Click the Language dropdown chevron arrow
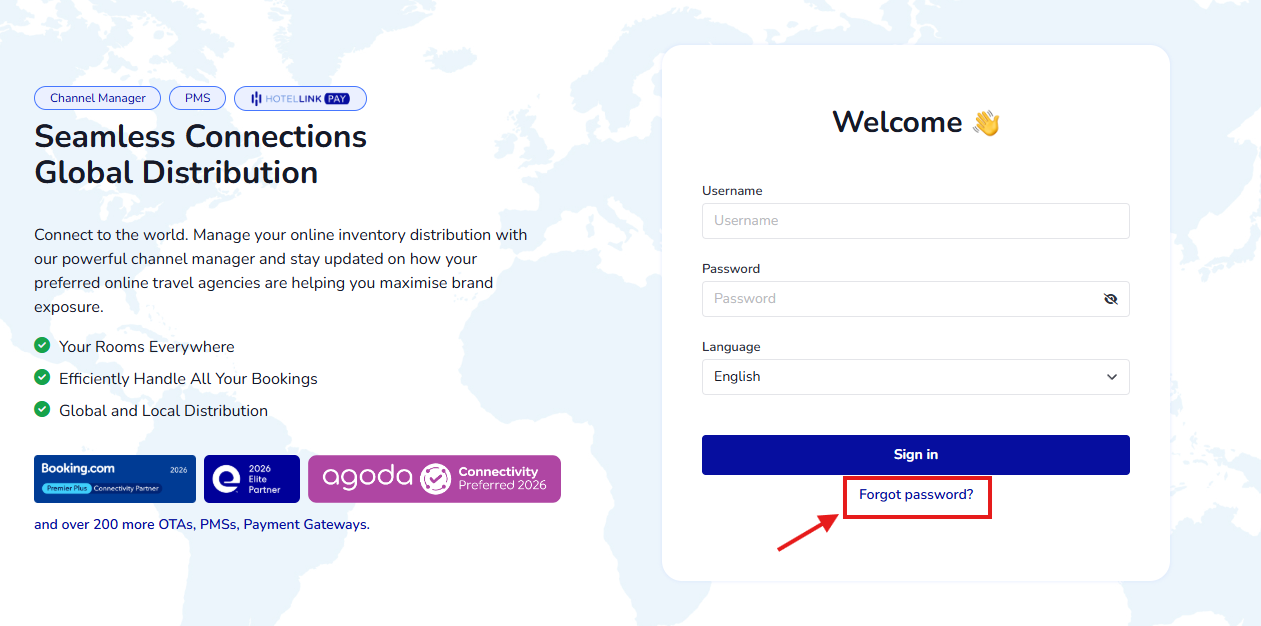 coord(1112,377)
